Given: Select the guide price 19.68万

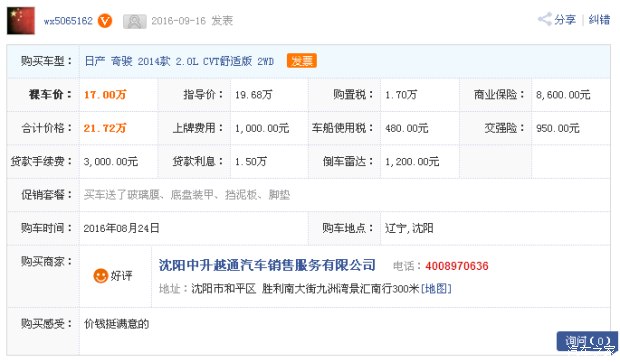Looking at the screenshot, I should coord(253,95).
